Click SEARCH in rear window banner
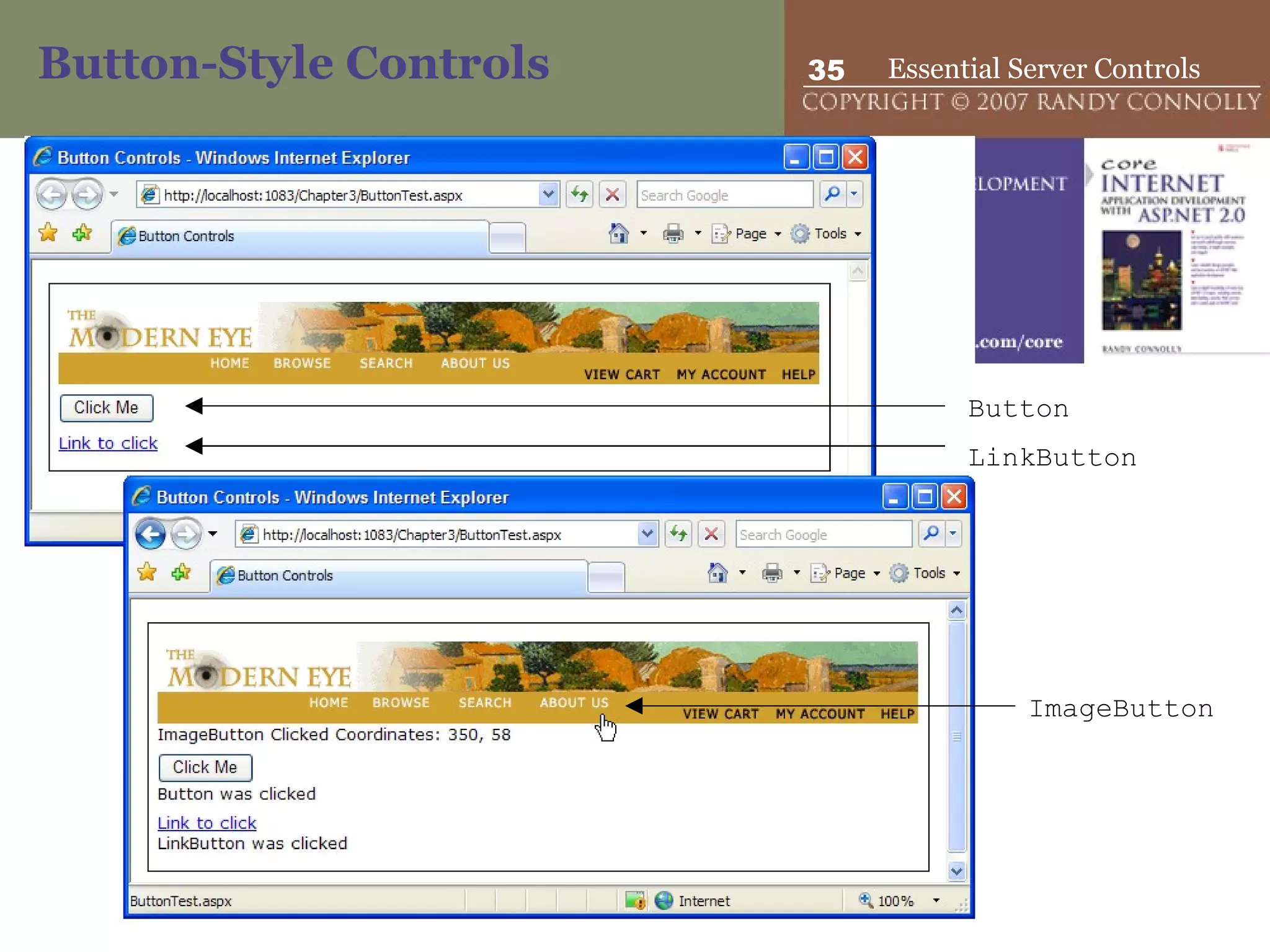This screenshot has width=1270, height=952. (x=386, y=363)
